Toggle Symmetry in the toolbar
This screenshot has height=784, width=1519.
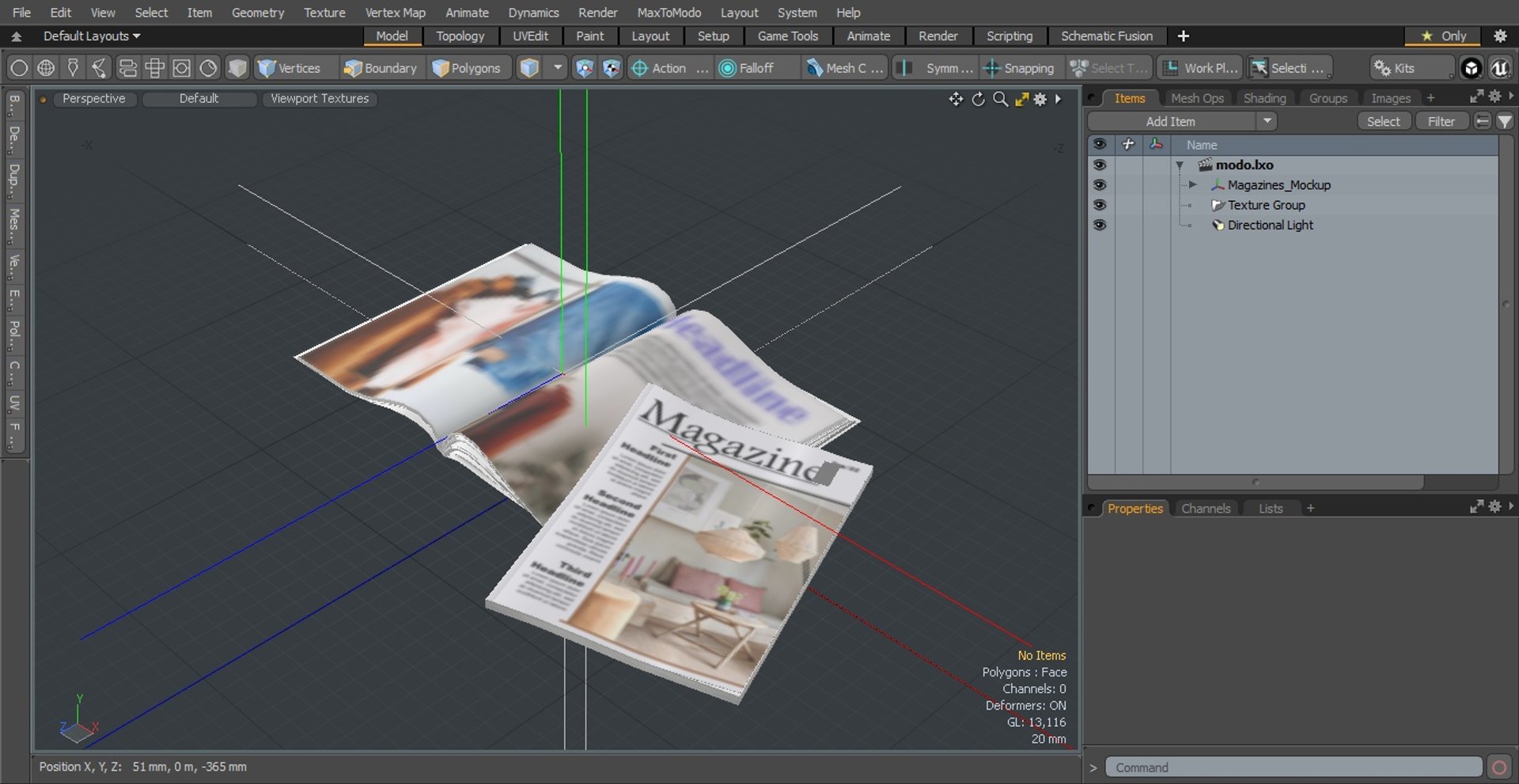935,68
